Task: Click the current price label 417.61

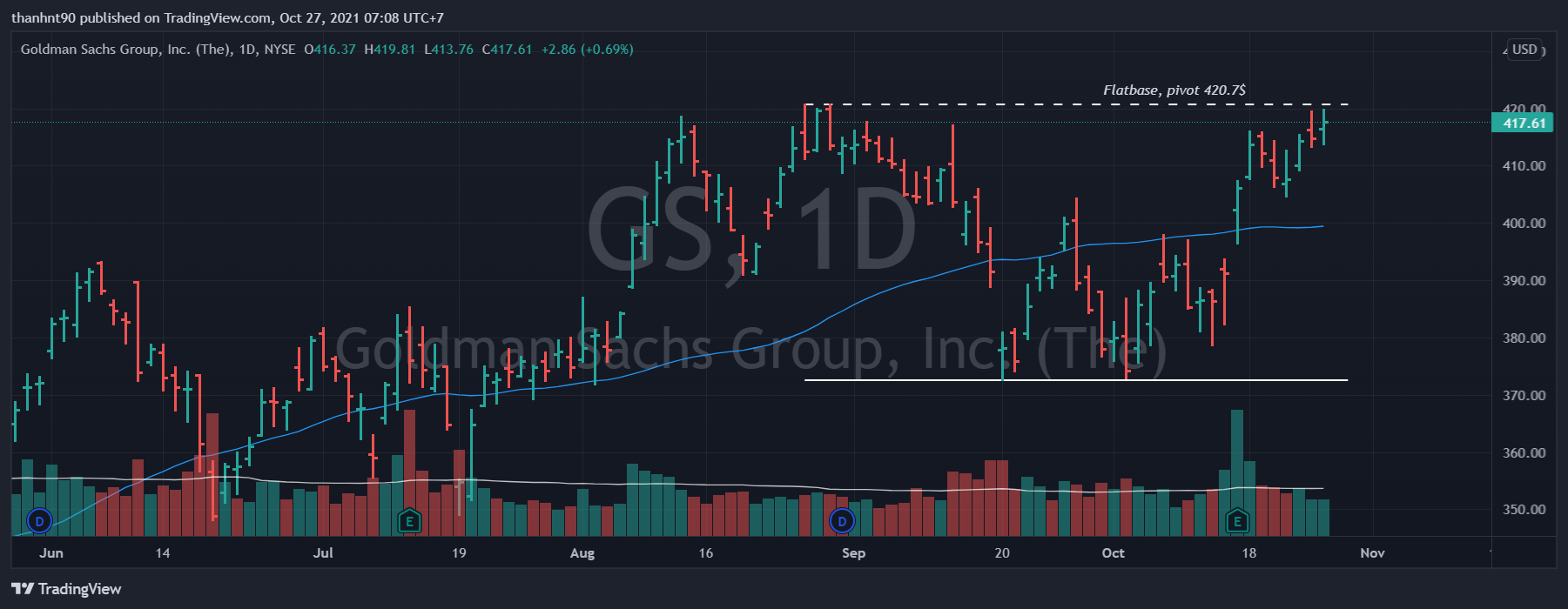Action: tap(1524, 123)
